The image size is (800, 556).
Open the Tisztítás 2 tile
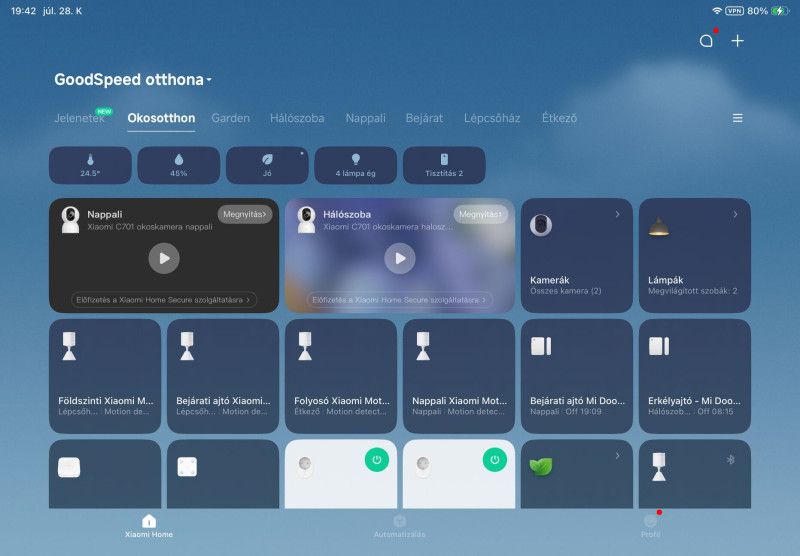[444, 165]
